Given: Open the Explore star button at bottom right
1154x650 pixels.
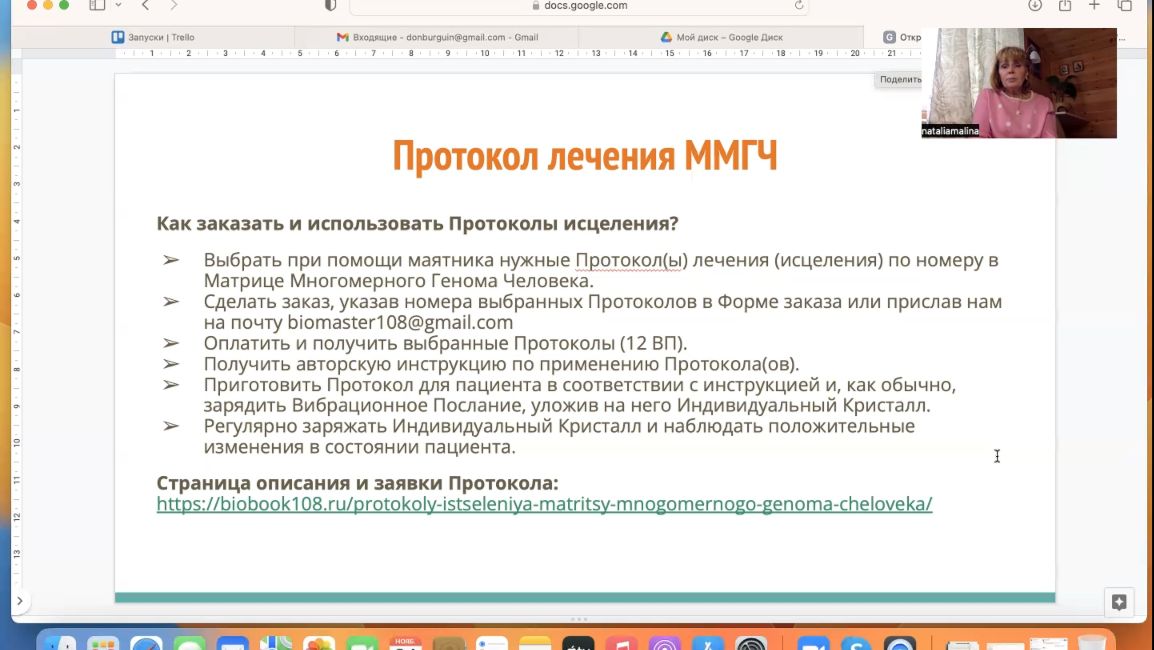Looking at the screenshot, I should pos(1119,602).
